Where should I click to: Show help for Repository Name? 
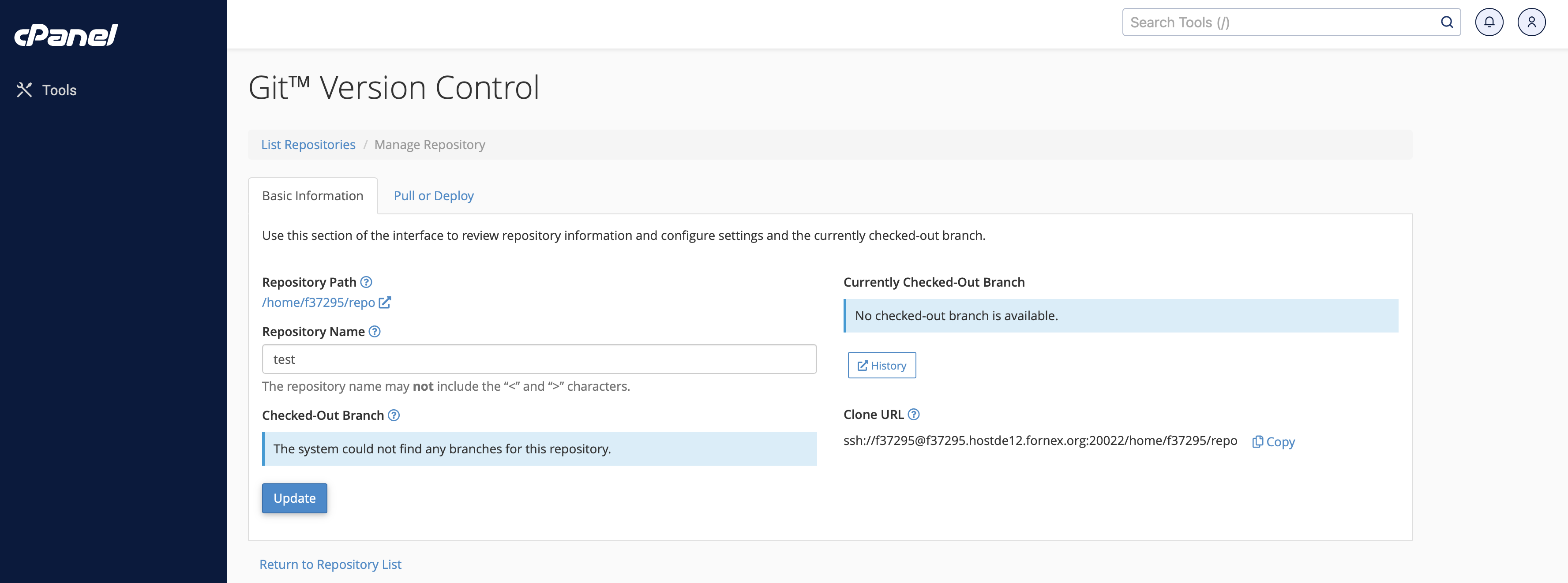(374, 332)
